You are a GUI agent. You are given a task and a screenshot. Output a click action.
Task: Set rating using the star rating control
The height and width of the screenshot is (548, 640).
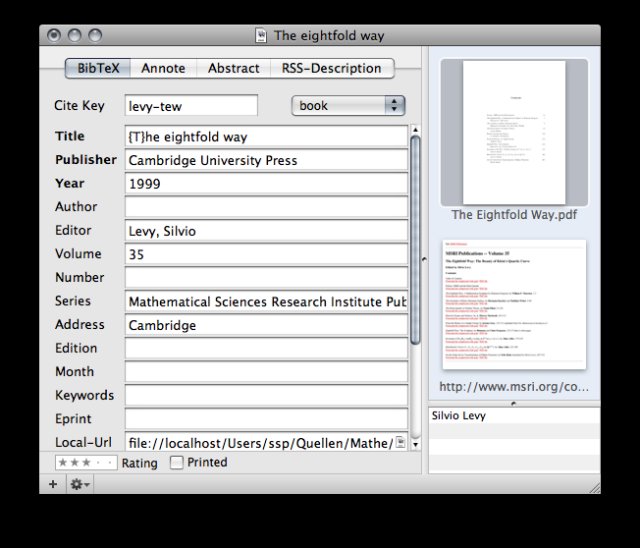86,463
